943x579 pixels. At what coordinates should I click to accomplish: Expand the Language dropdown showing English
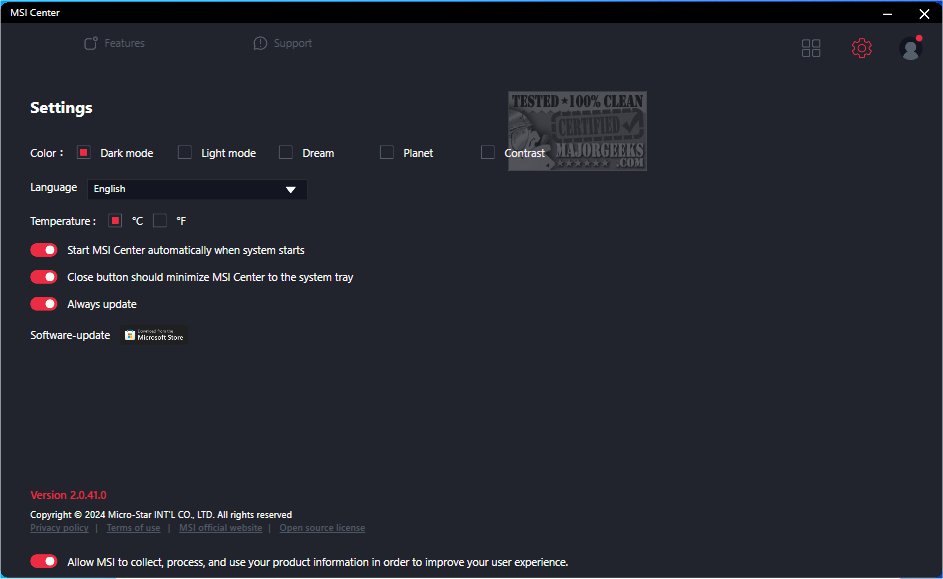tap(197, 189)
